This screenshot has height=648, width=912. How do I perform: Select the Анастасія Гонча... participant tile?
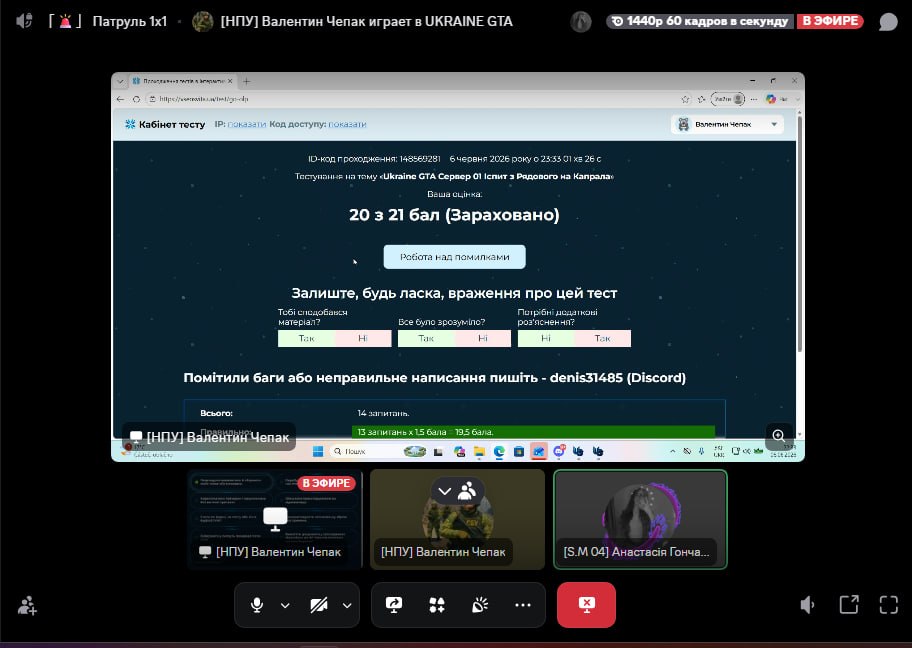coord(640,519)
